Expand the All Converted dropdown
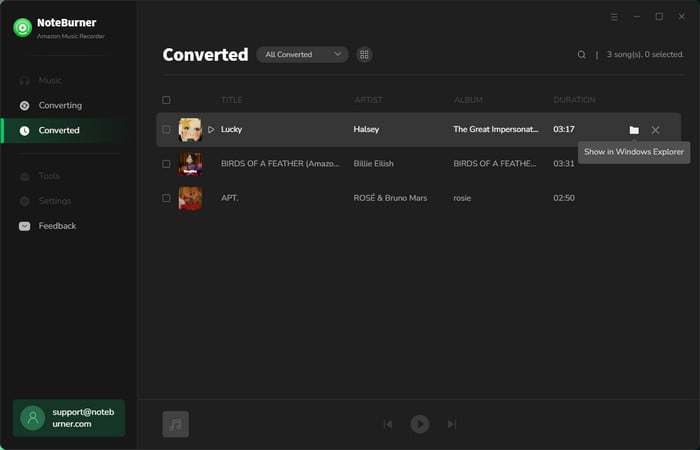The image size is (700, 450). (302, 55)
